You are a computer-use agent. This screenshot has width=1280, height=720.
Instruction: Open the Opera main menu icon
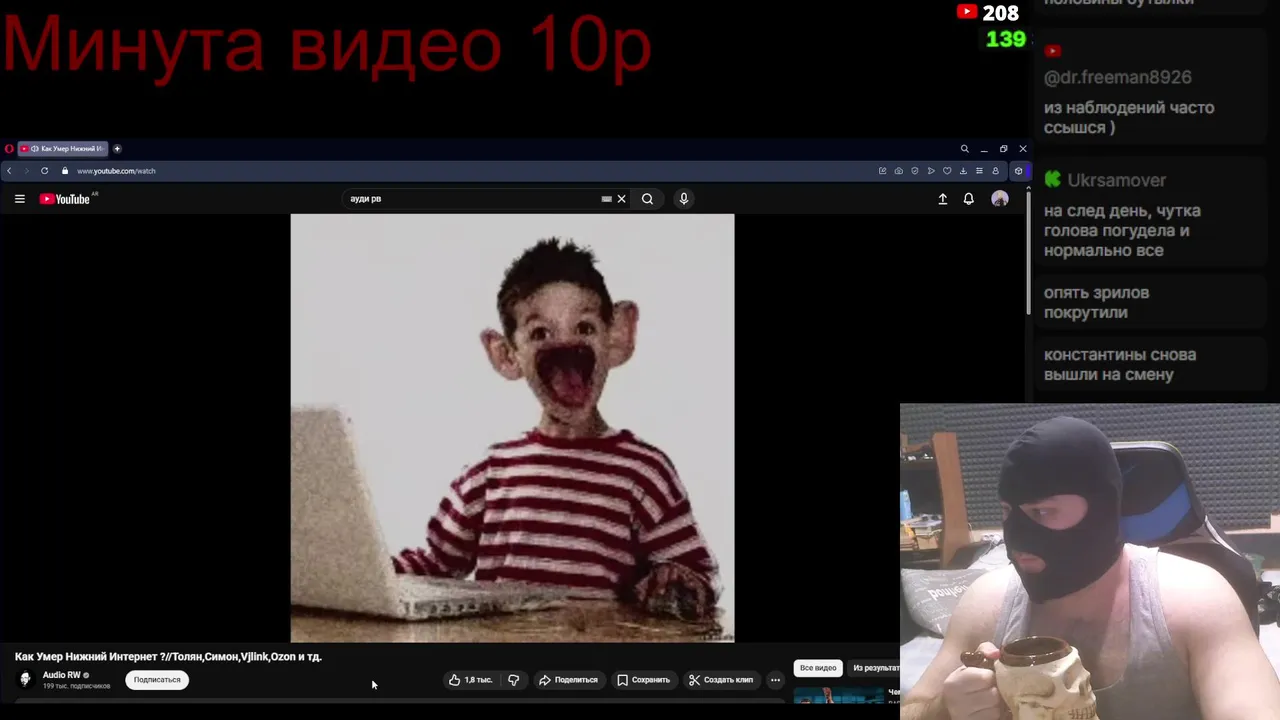tap(9, 148)
